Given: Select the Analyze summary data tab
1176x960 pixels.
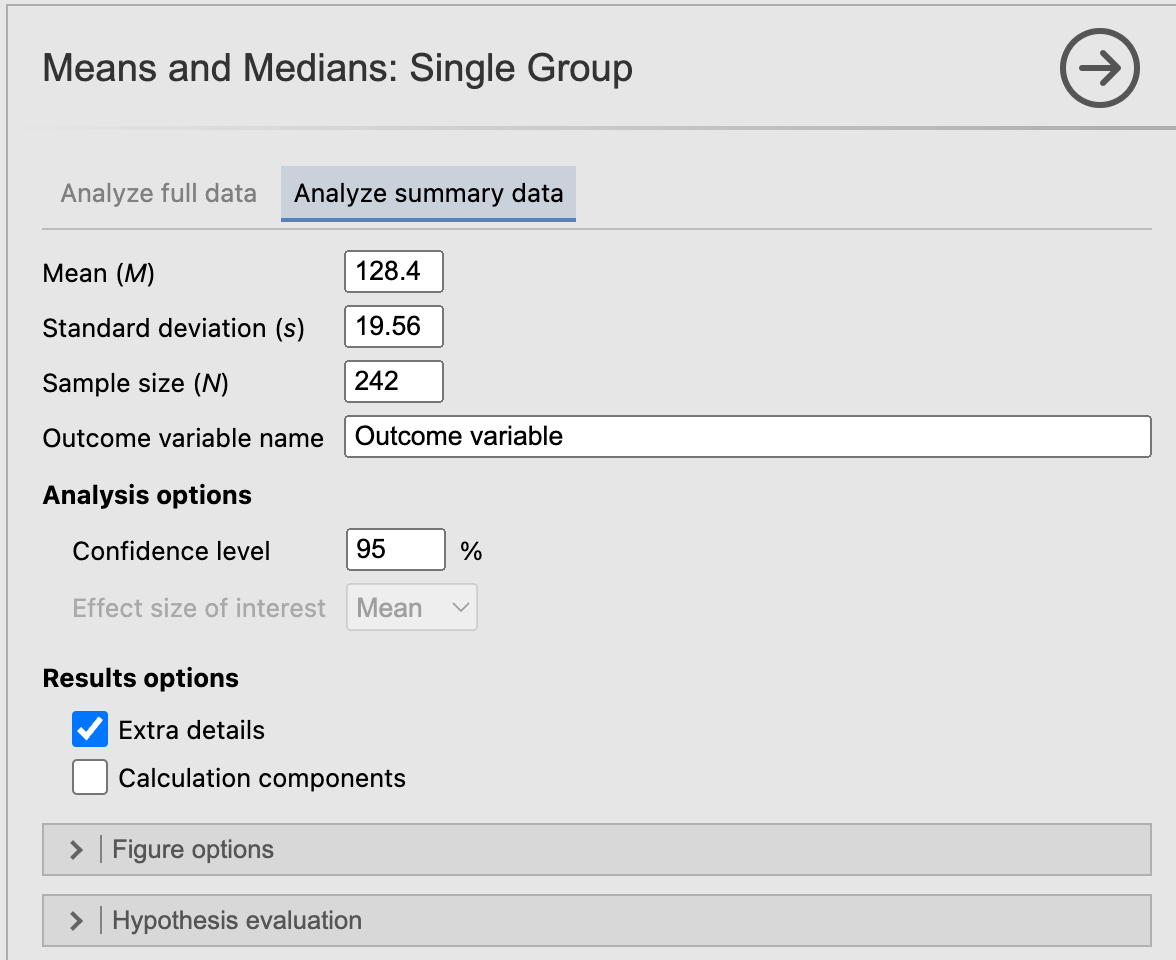Looking at the screenshot, I should point(428,193).
